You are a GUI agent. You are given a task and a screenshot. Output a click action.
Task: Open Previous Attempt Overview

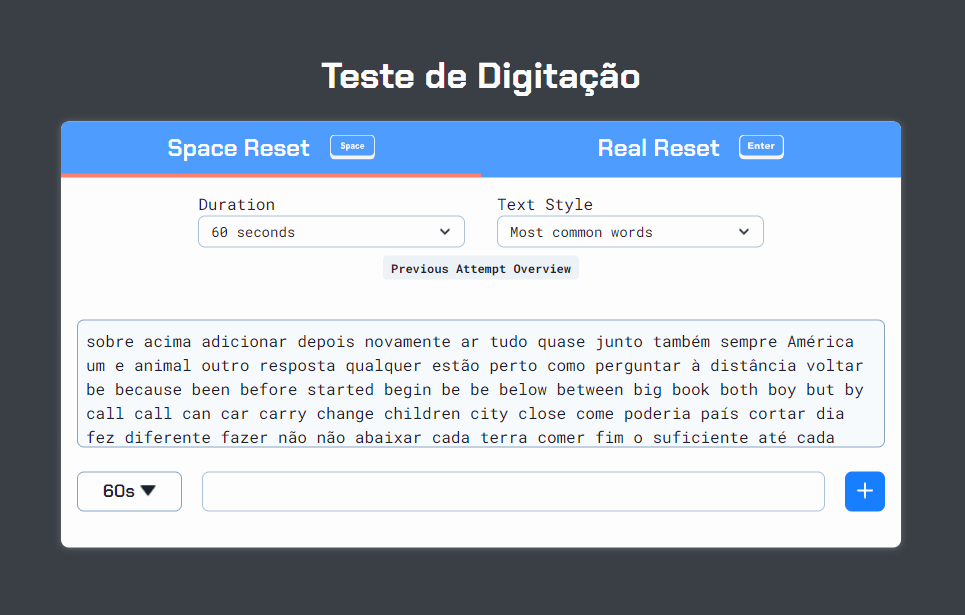pyautogui.click(x=480, y=268)
